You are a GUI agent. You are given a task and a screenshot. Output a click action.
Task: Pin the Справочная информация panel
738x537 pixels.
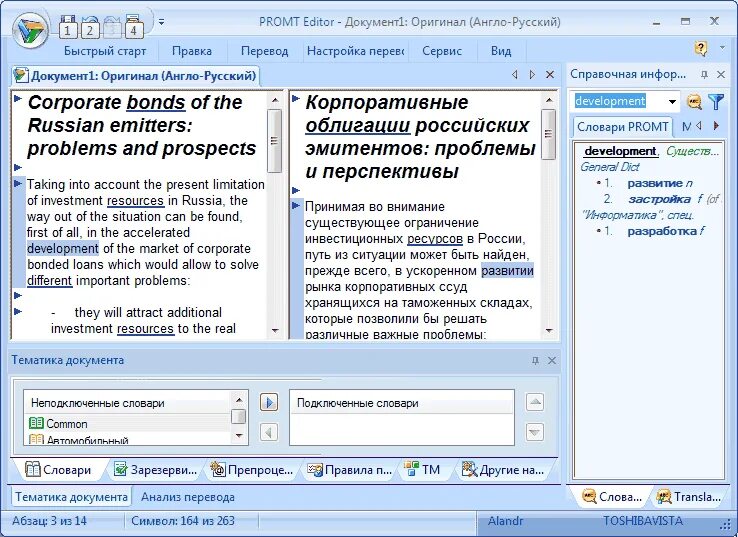coord(704,74)
